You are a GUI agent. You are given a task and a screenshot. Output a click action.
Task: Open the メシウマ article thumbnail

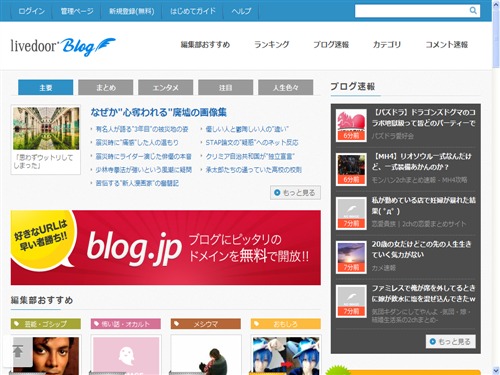206,356
